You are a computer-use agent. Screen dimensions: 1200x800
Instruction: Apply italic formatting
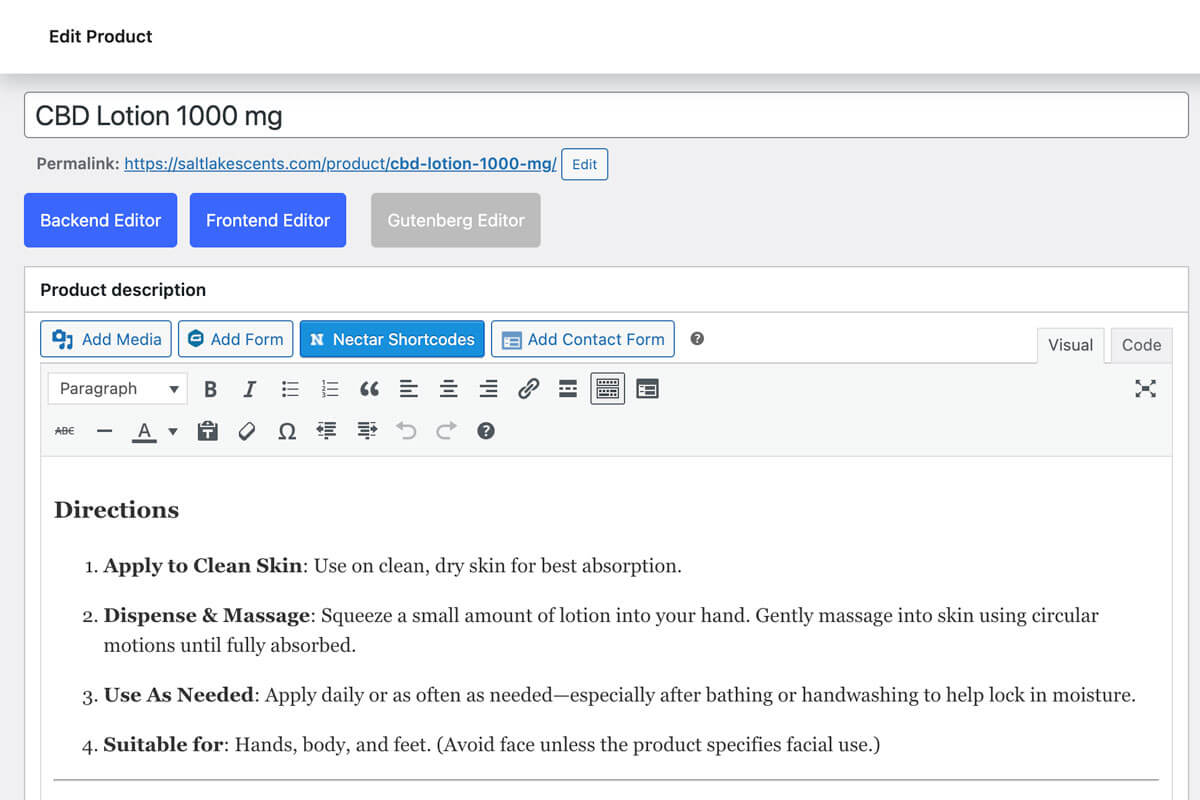click(x=250, y=389)
